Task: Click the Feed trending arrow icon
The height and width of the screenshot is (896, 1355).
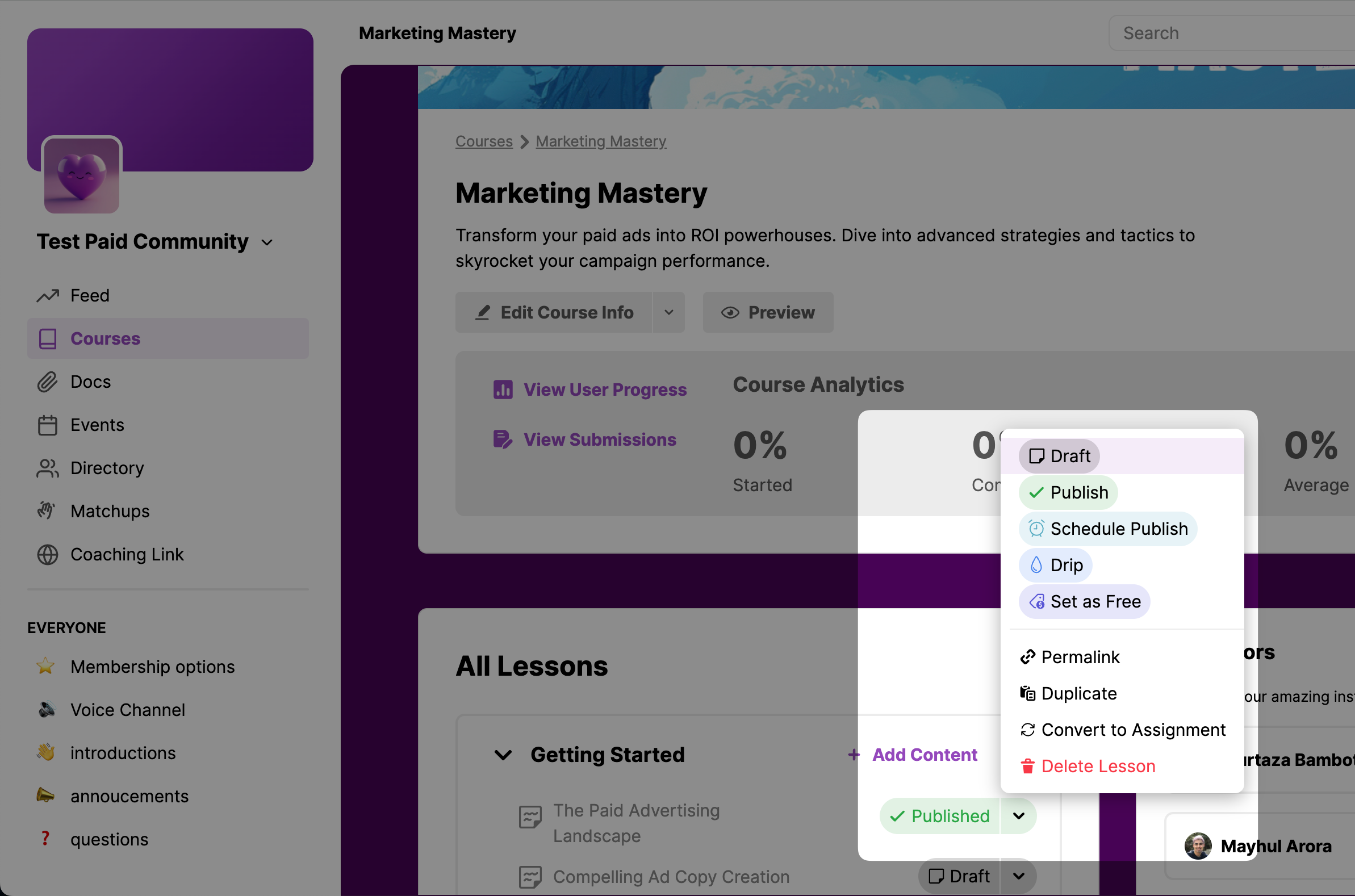Action: (x=48, y=295)
